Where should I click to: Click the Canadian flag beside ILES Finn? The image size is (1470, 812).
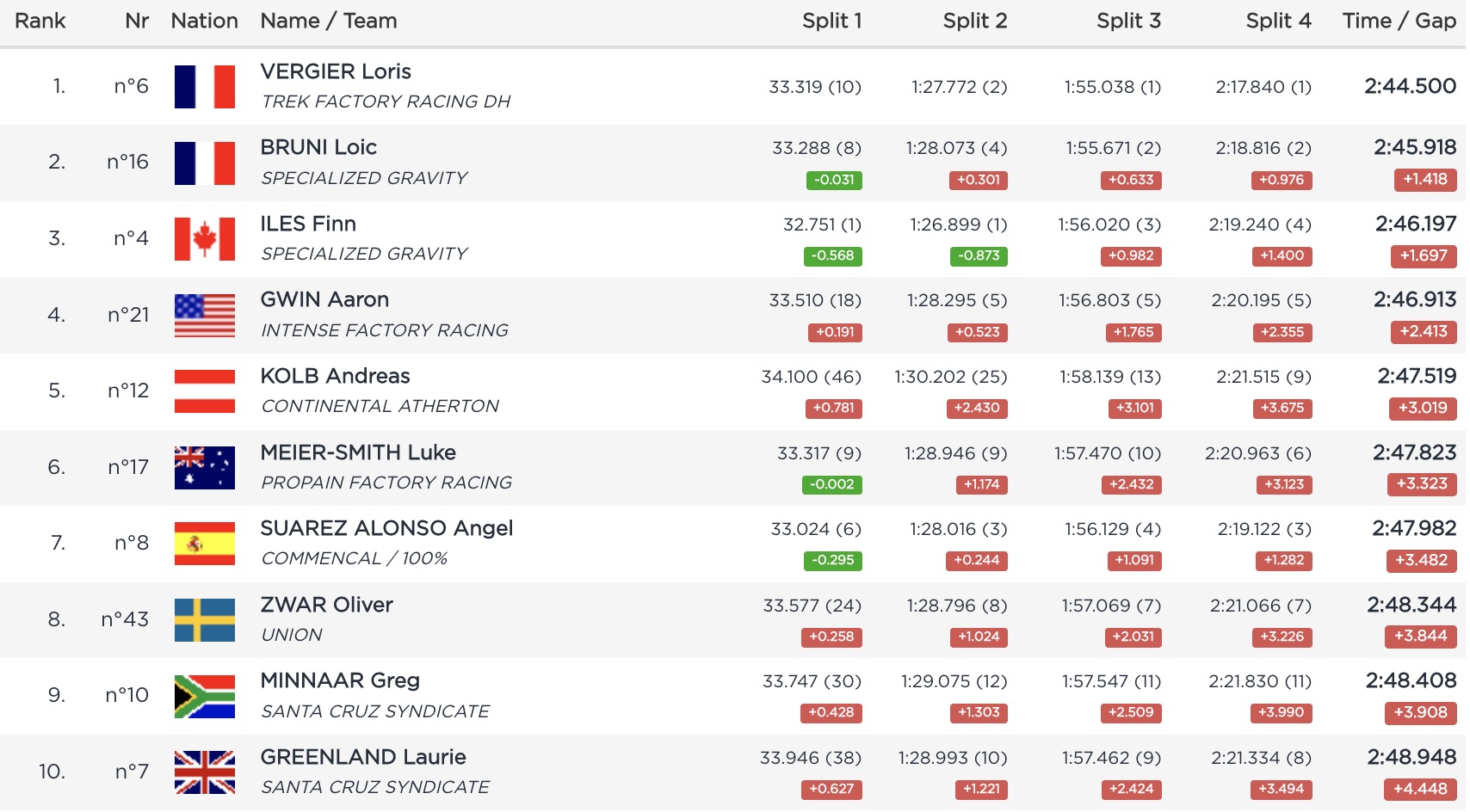[x=204, y=239]
